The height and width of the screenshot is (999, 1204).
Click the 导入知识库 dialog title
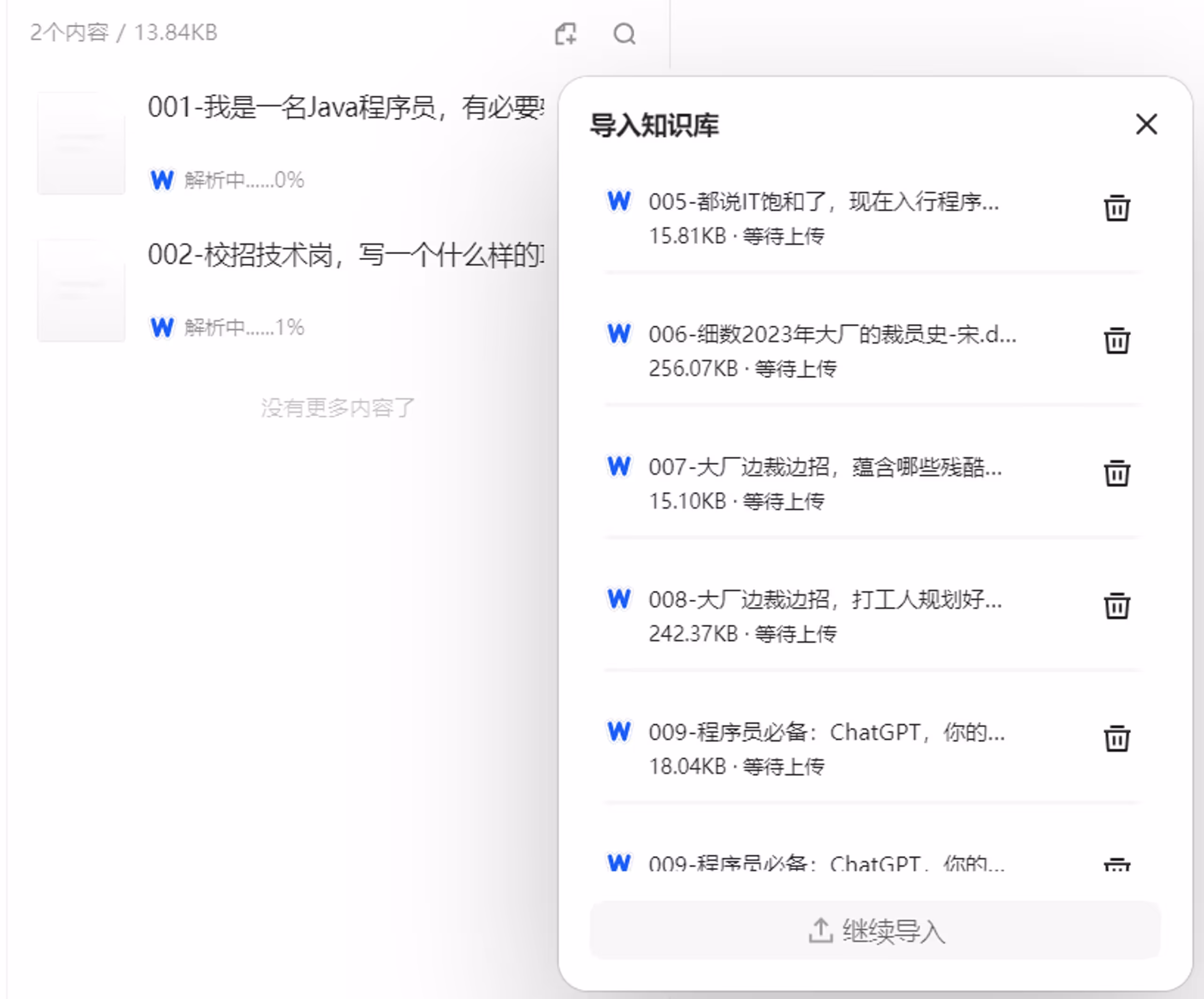654,126
